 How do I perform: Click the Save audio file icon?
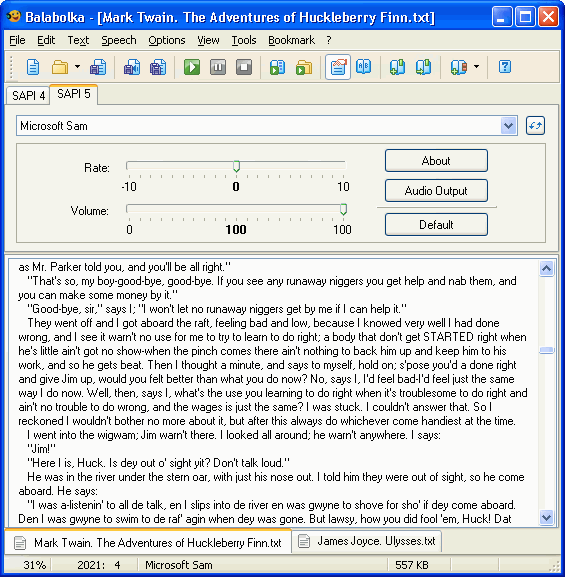(131, 67)
